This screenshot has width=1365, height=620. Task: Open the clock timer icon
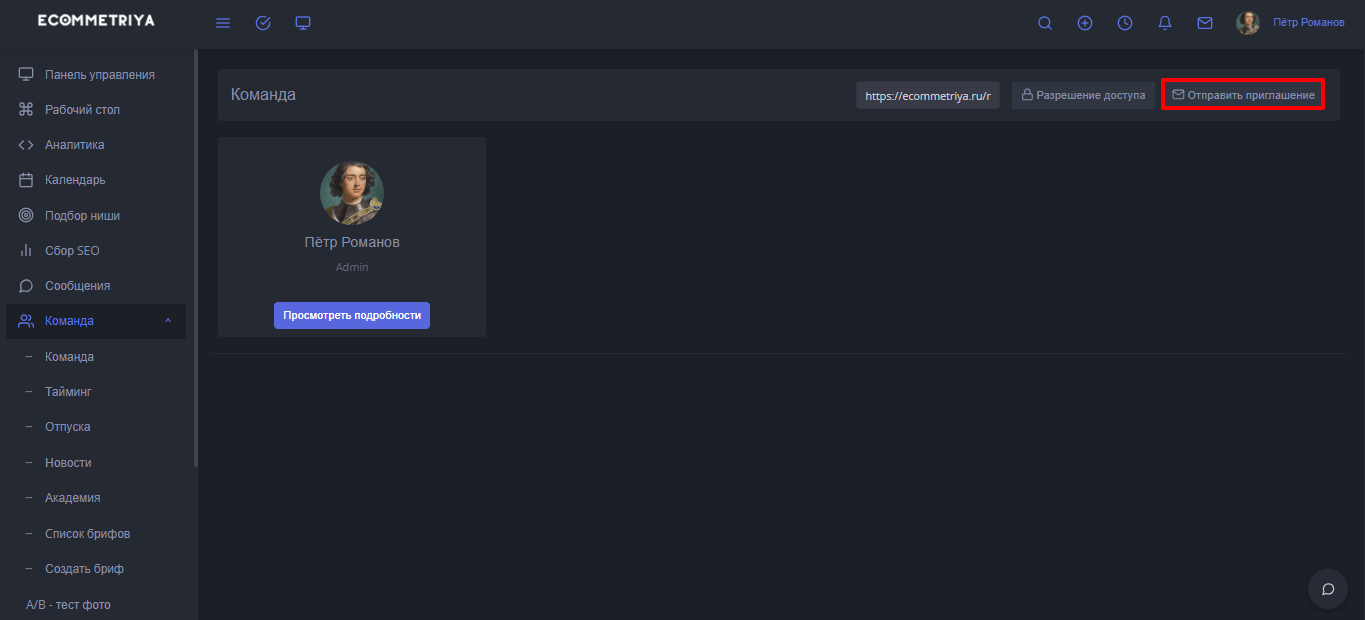click(x=1125, y=23)
